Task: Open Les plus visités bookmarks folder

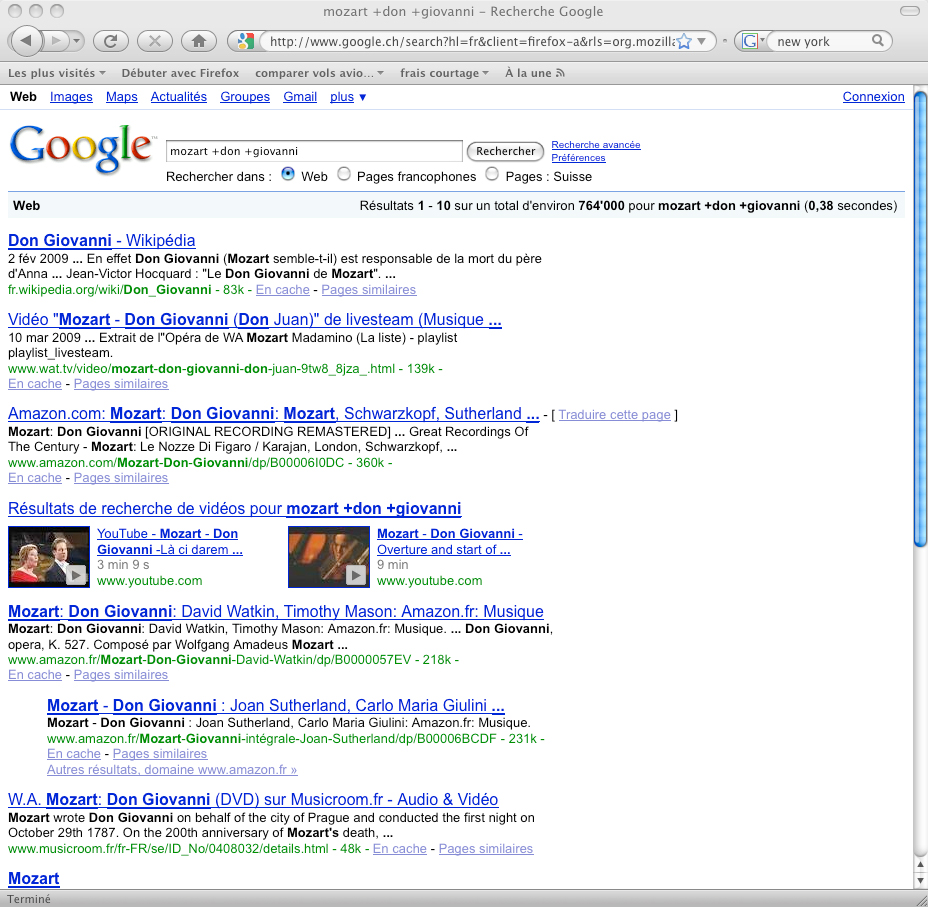Action: click(57, 73)
